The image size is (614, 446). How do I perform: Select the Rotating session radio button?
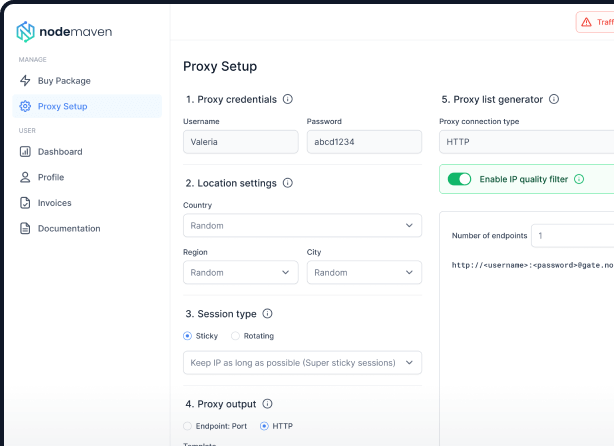[235, 336]
